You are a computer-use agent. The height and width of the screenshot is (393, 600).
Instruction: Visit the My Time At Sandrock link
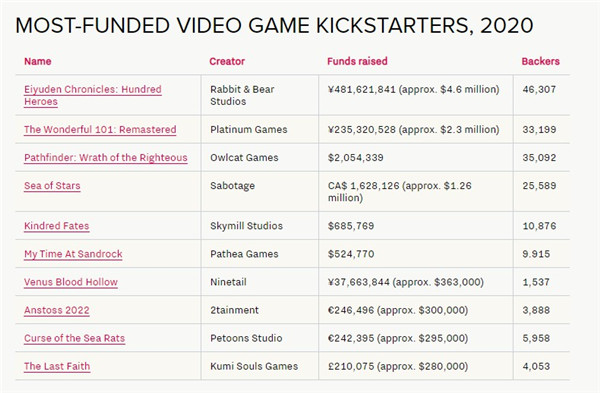(x=73, y=254)
